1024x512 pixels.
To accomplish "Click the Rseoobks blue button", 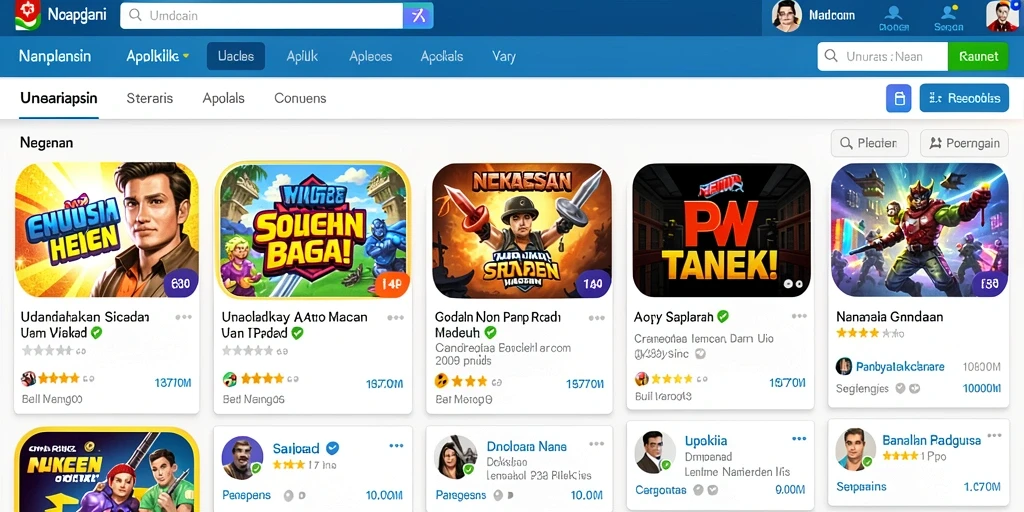I will 964,98.
